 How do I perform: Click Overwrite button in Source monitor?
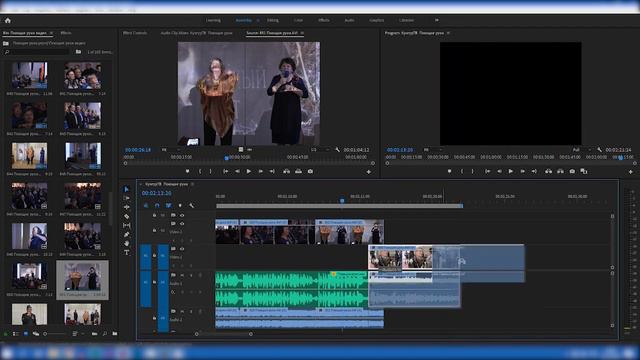pyautogui.click(x=298, y=171)
